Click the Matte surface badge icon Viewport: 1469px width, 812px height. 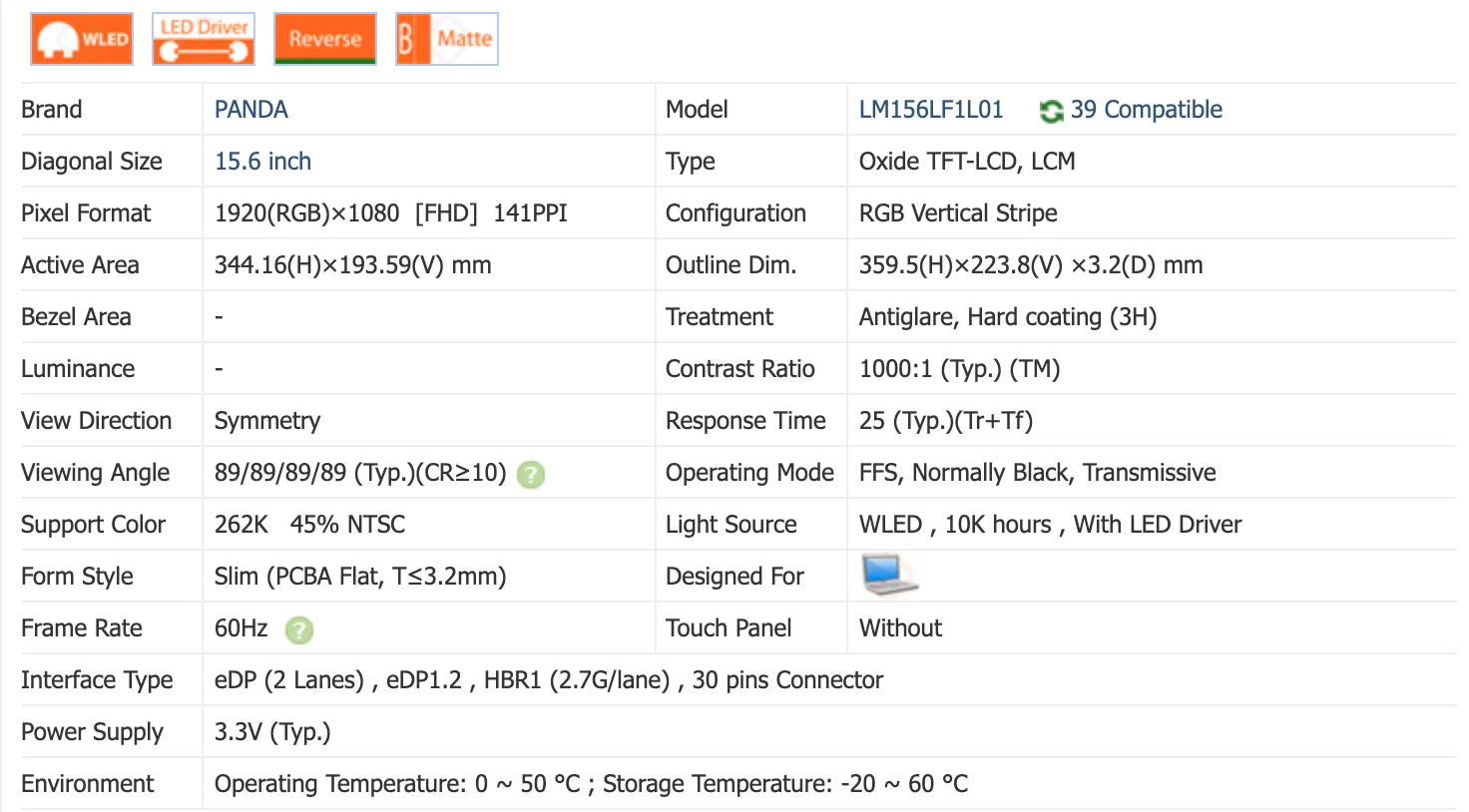pyautogui.click(x=447, y=39)
